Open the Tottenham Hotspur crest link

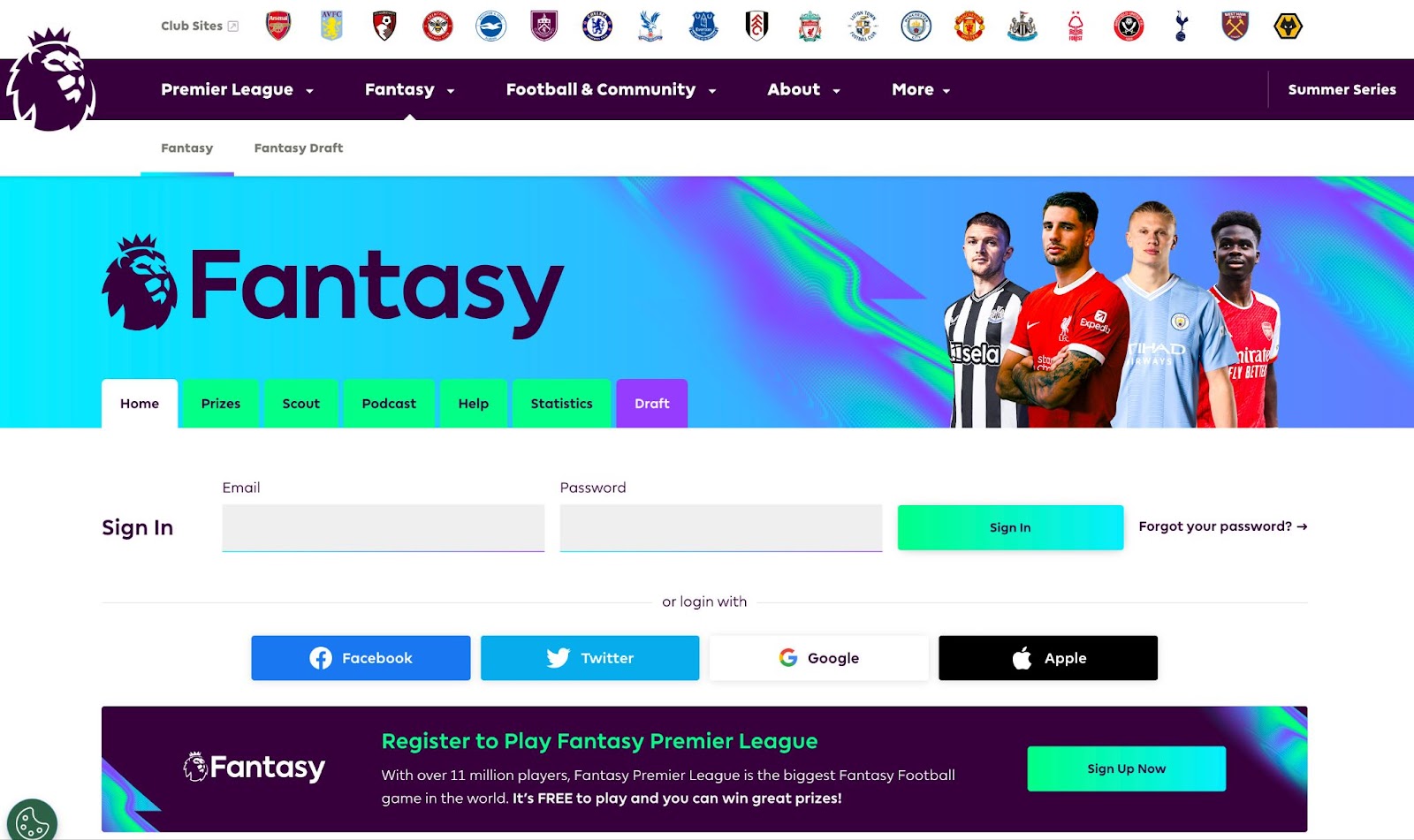click(x=1182, y=26)
